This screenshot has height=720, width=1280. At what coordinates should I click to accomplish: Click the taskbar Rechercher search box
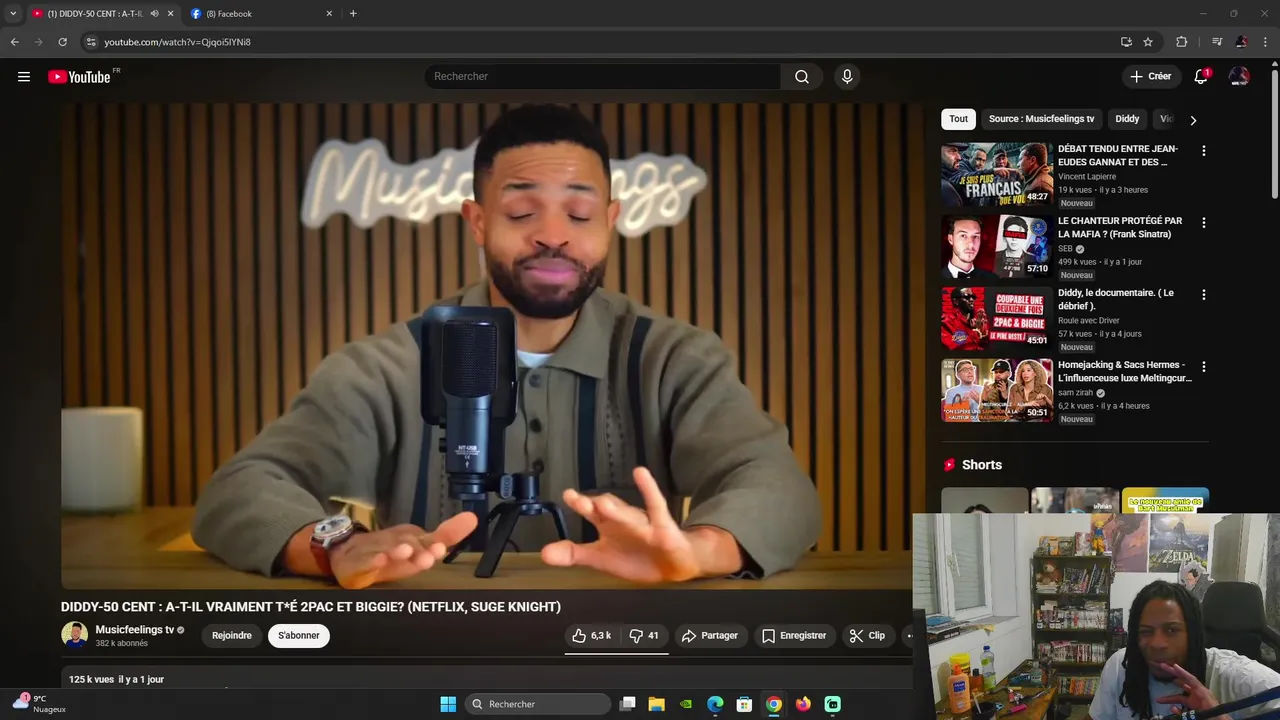[539, 704]
